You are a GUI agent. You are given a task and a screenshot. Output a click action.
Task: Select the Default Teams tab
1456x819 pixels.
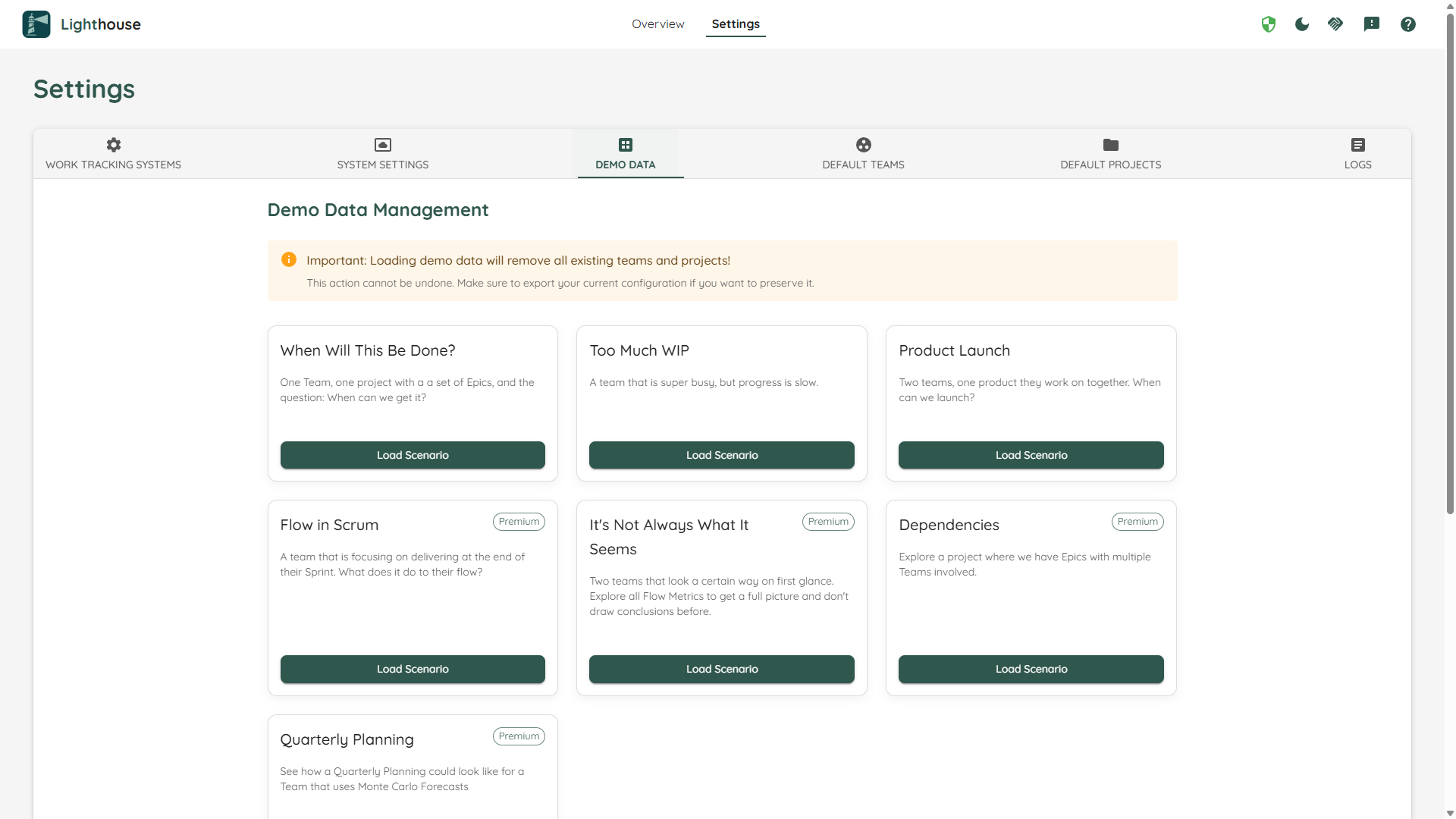tap(863, 154)
